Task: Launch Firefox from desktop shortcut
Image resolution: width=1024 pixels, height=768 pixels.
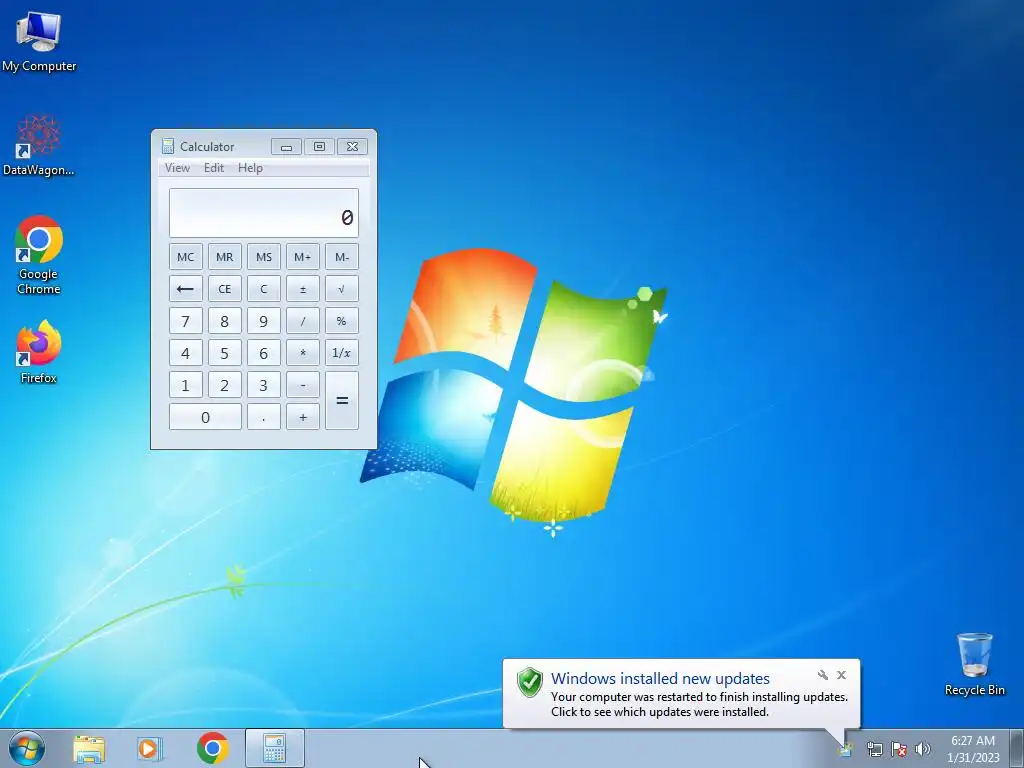Action: (39, 351)
